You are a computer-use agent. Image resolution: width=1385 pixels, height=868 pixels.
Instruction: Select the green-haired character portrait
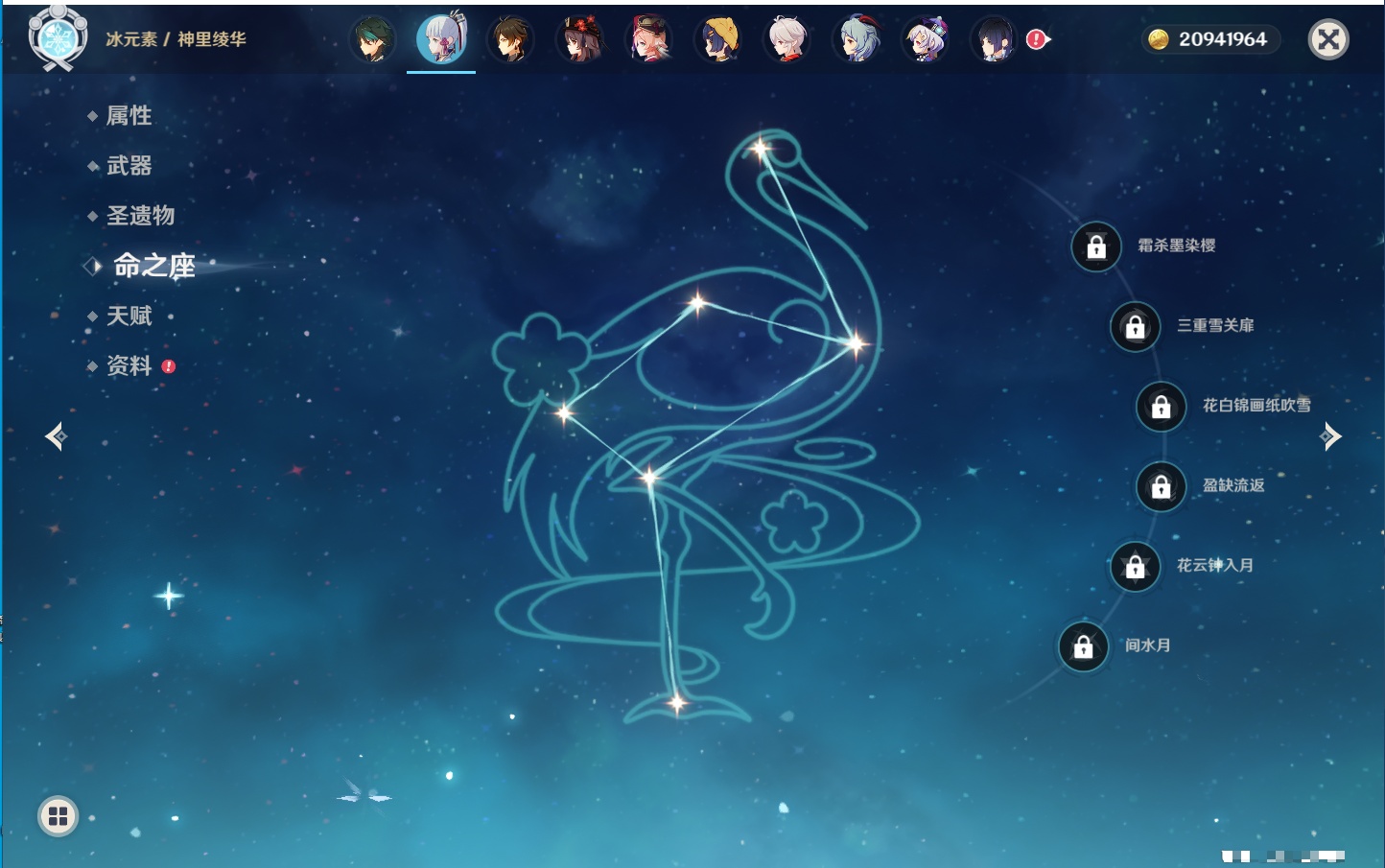click(372, 39)
